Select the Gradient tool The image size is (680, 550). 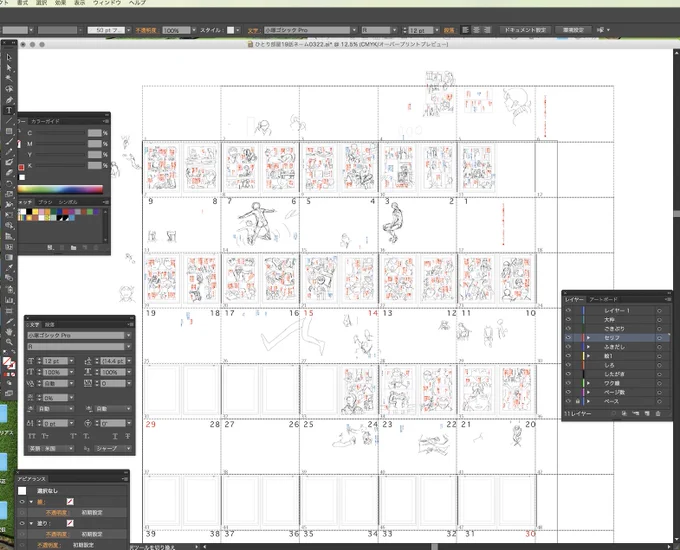9,257
